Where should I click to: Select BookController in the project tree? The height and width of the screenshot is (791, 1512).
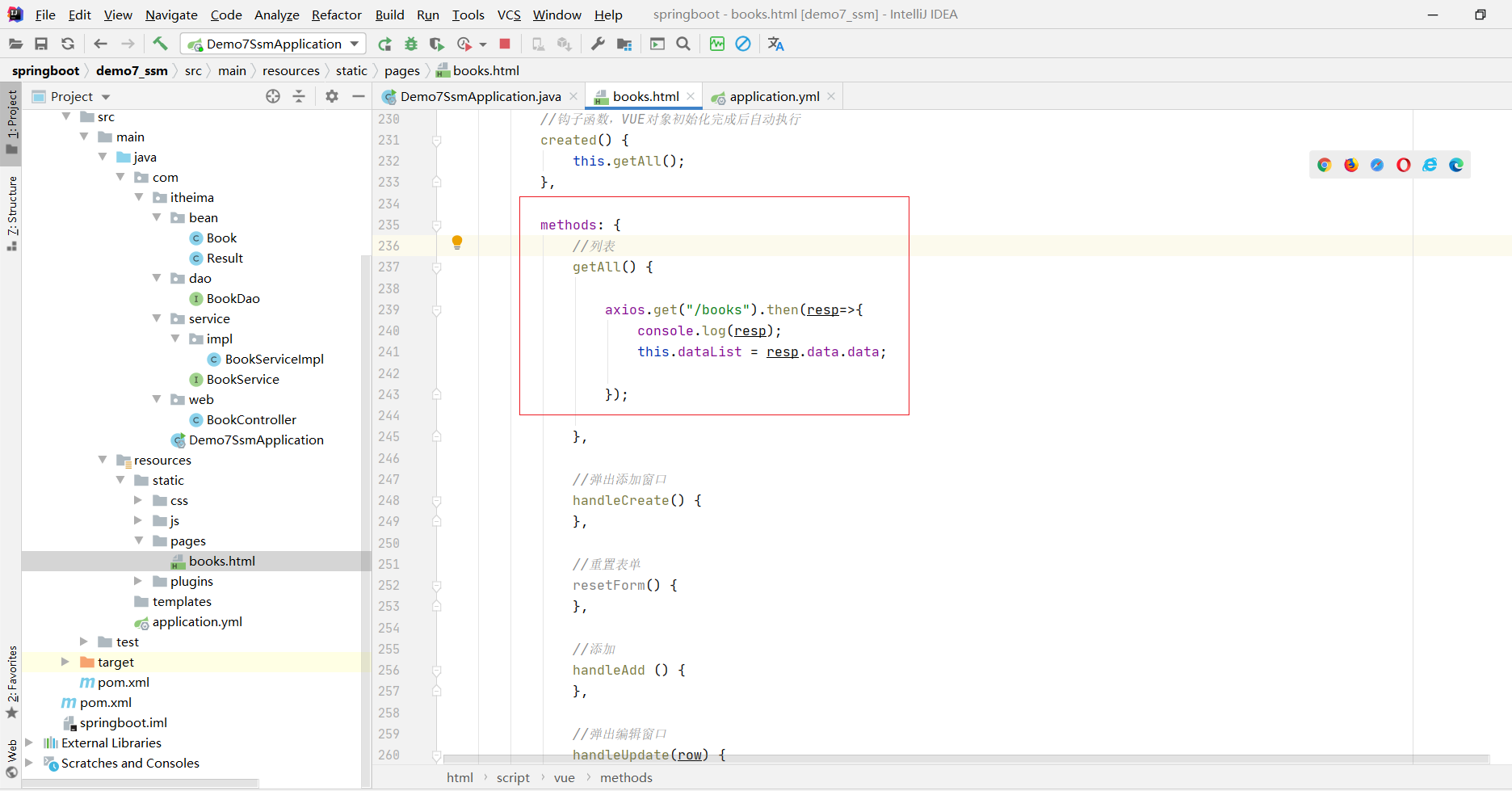[251, 419]
